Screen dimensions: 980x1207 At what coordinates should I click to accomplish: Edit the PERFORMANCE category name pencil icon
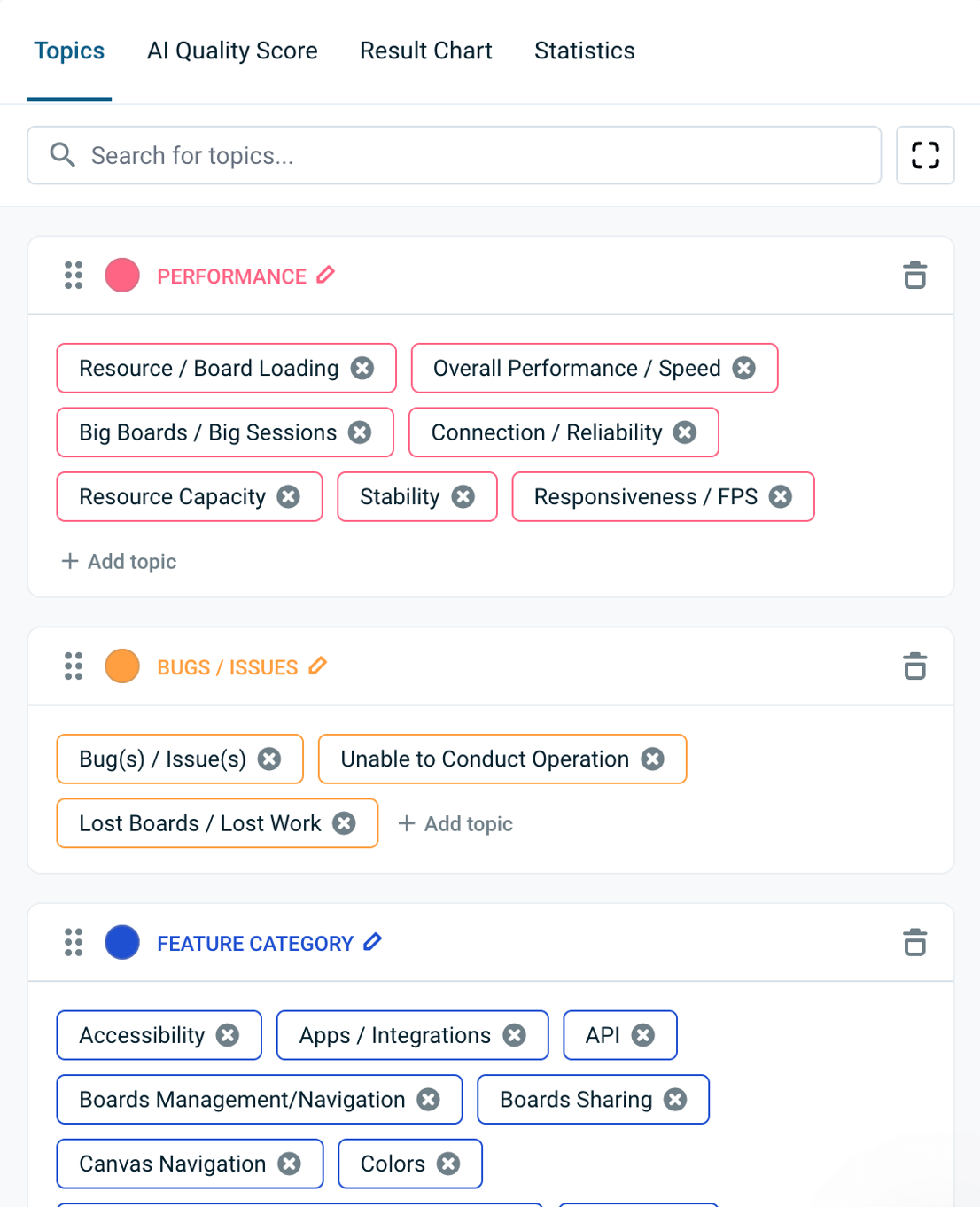[x=326, y=275]
